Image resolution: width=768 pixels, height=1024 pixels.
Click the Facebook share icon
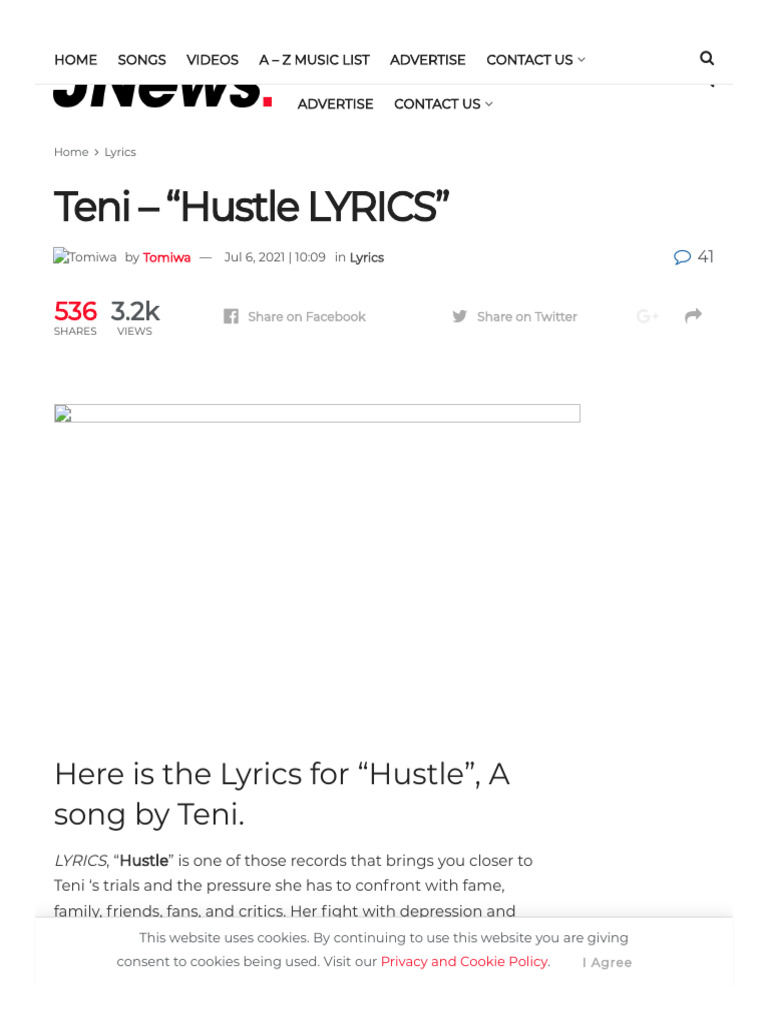[231, 317]
